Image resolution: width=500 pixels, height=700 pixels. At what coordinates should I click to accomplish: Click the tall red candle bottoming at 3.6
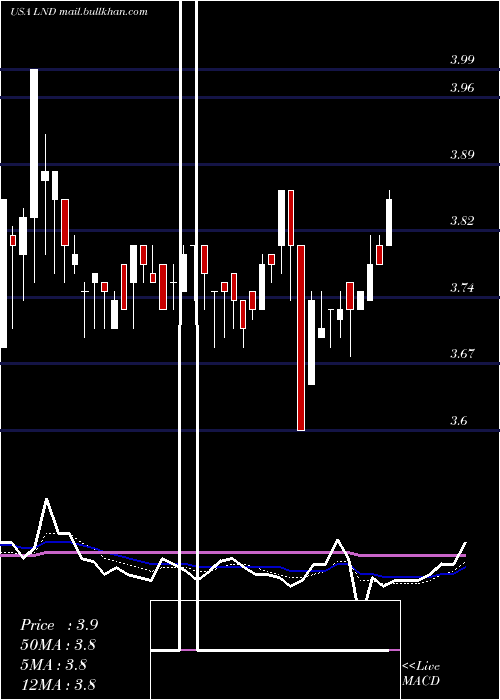301,338
